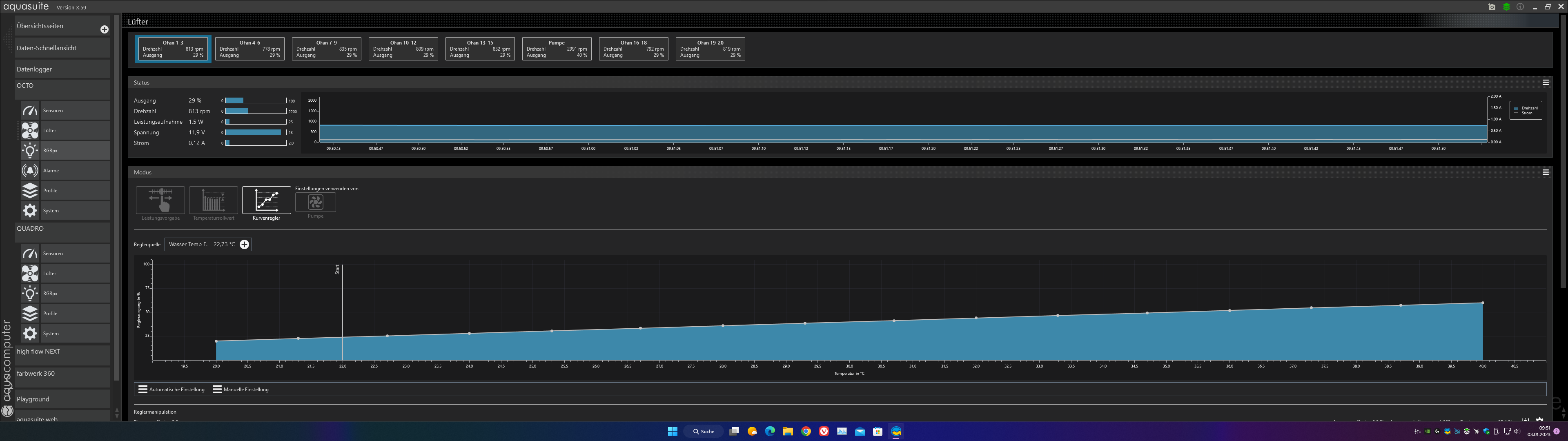Expand Automatische Einstellung section
This screenshot has width=1568, height=441.
coord(171,389)
